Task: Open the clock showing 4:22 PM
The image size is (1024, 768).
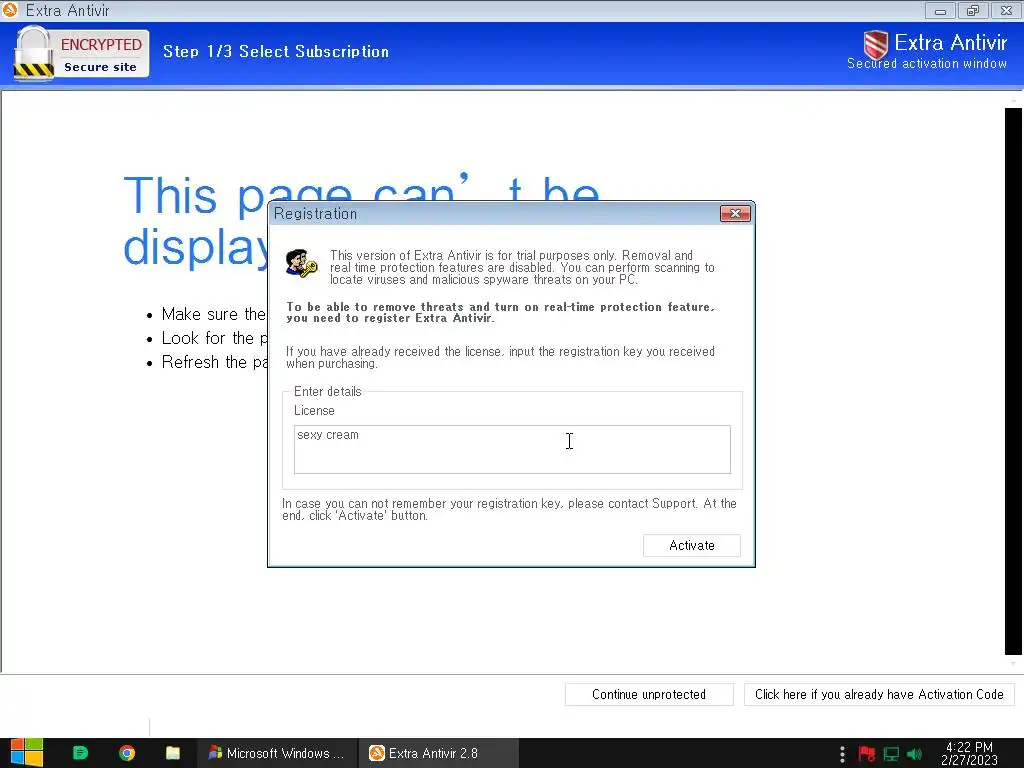Action: tap(969, 754)
